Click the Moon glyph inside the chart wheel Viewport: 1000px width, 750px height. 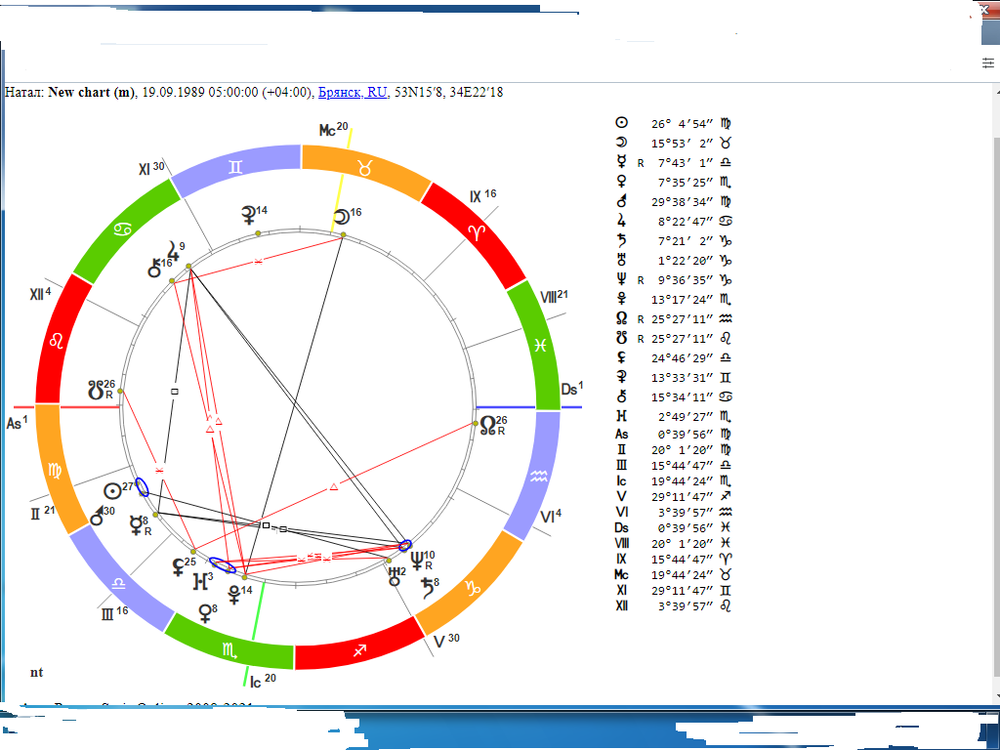point(342,217)
